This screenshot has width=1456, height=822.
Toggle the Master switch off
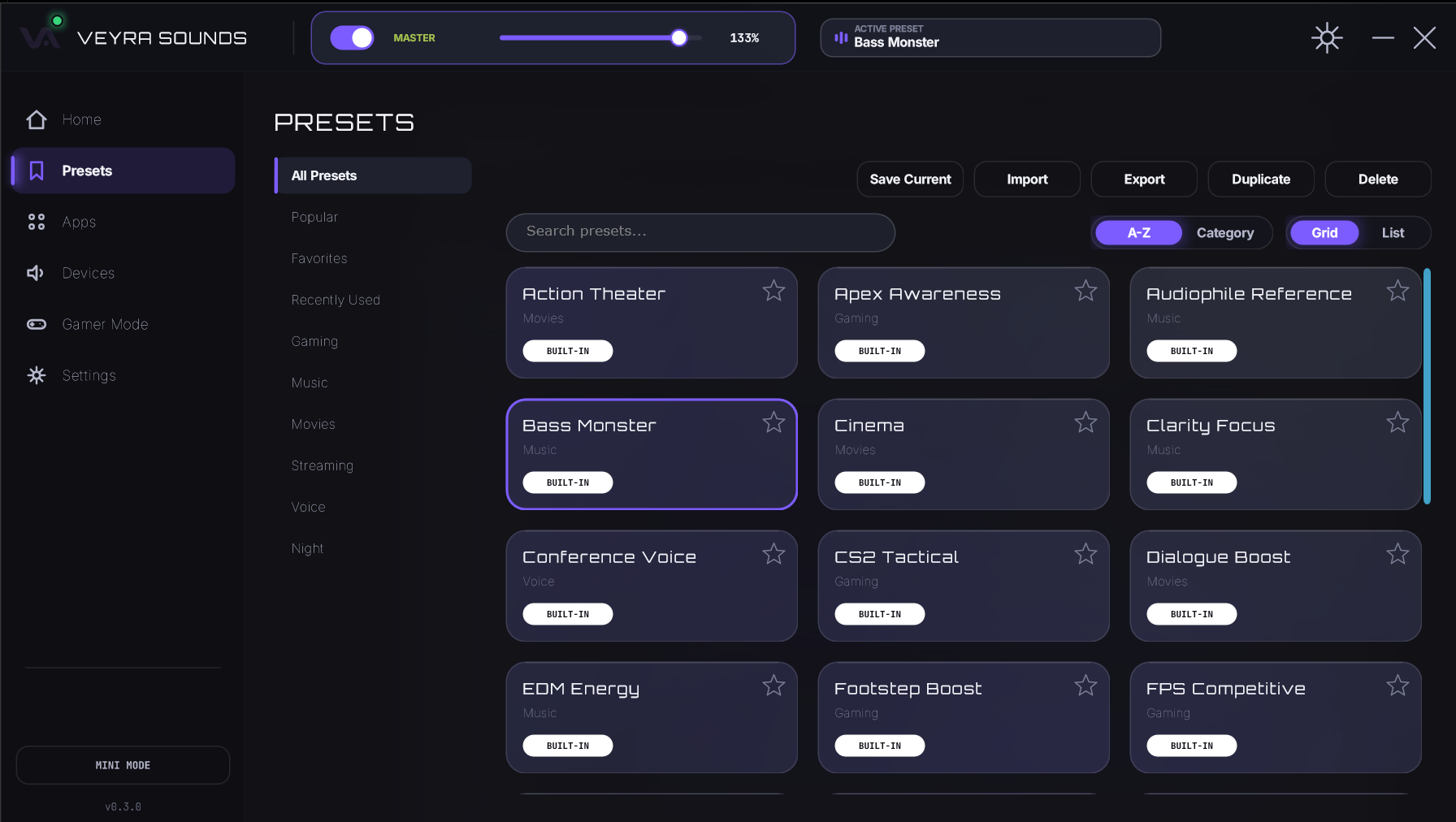[x=352, y=37]
